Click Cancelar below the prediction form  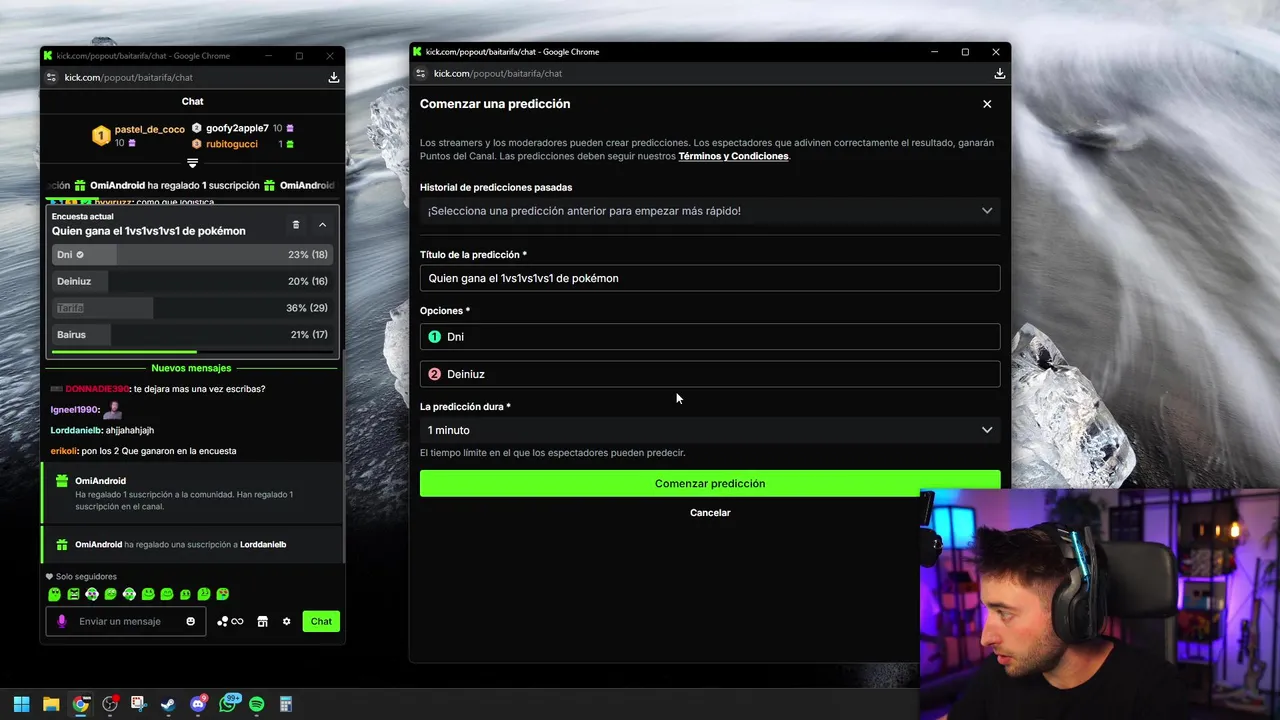point(710,513)
